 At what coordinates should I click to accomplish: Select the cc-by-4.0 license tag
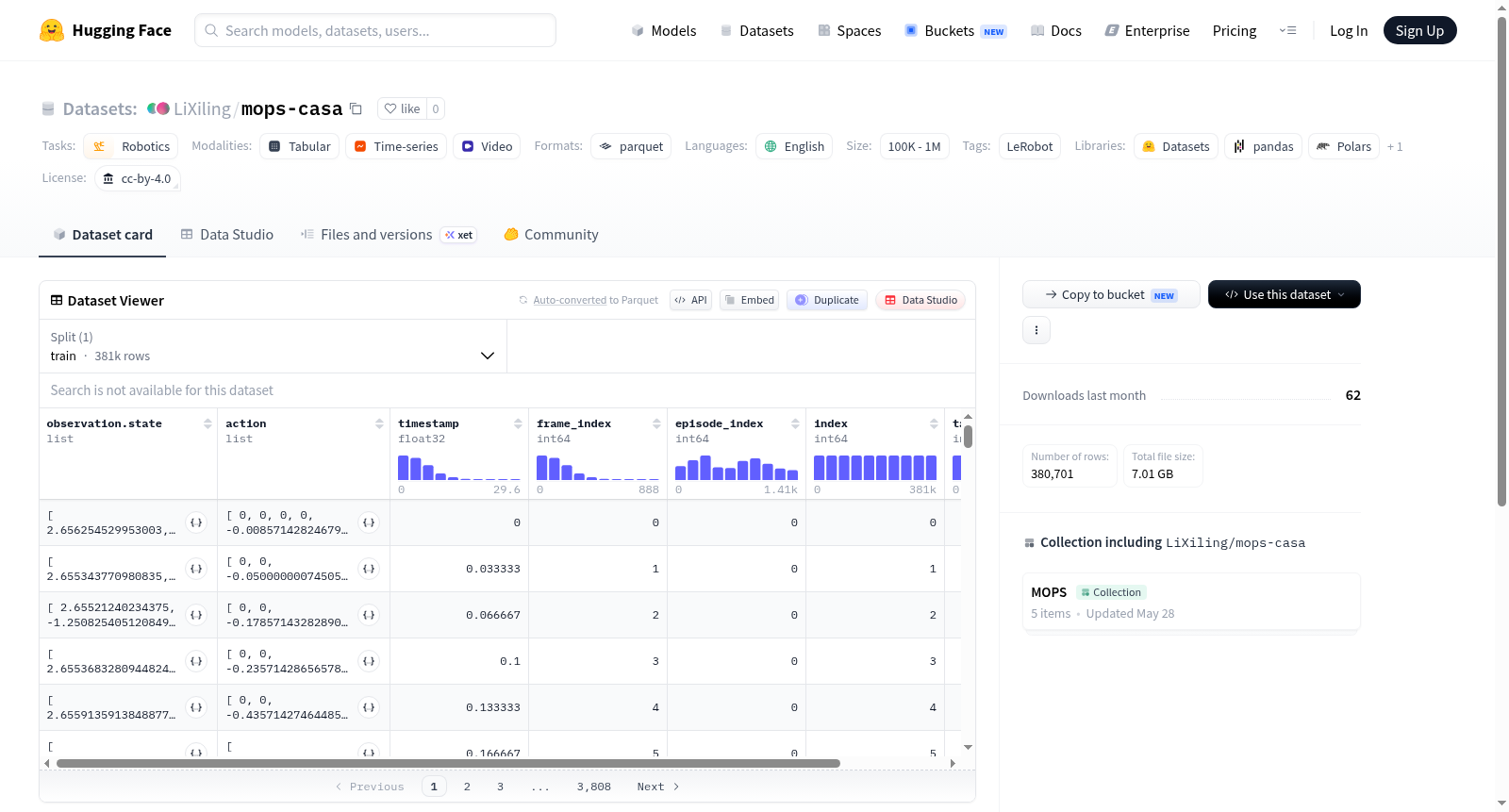[138, 178]
